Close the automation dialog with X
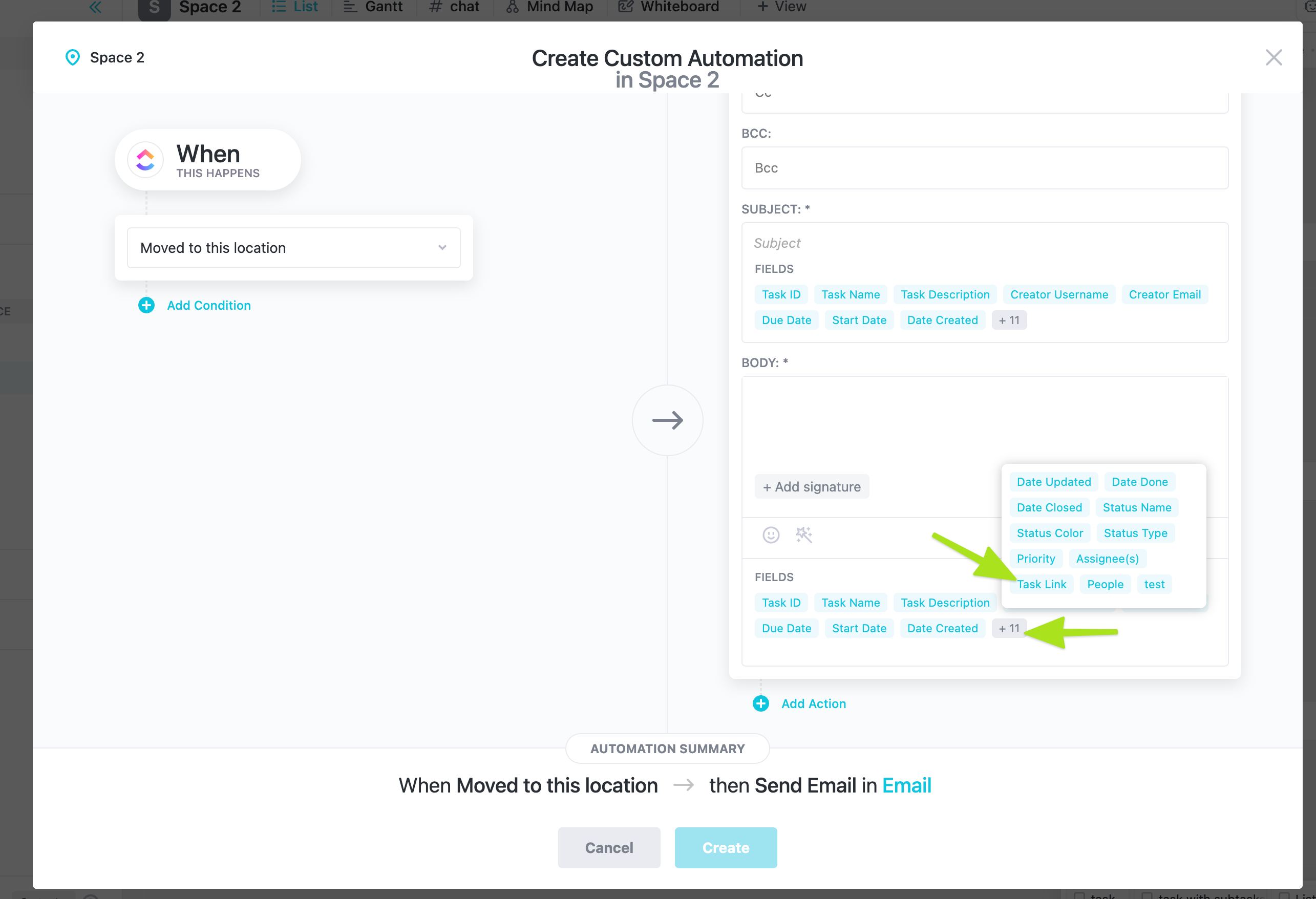The width and height of the screenshot is (1316, 899). point(1273,57)
